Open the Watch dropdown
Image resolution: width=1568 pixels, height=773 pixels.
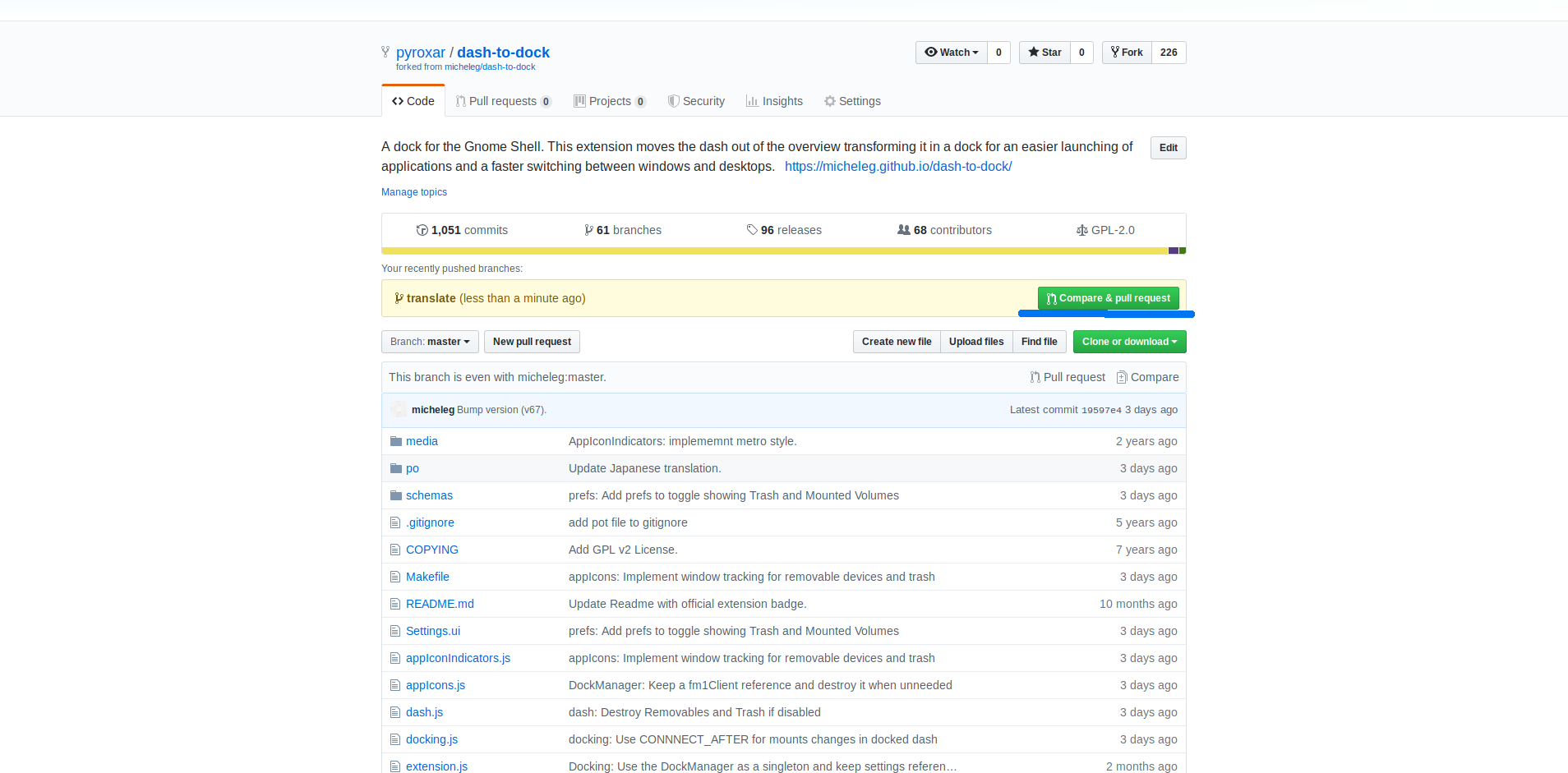click(952, 53)
